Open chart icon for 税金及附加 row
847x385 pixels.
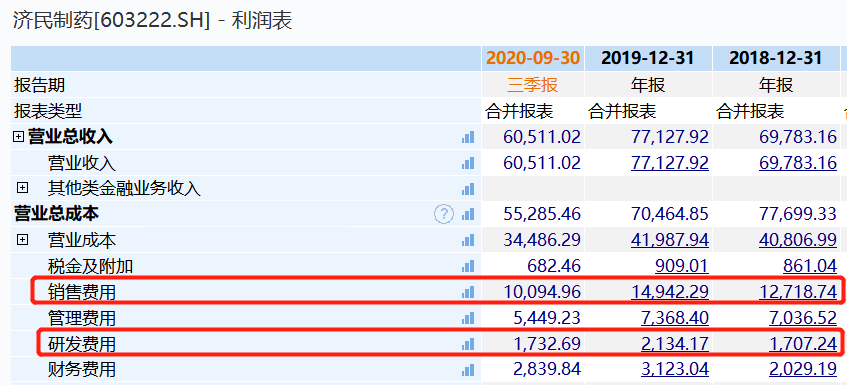(468, 266)
